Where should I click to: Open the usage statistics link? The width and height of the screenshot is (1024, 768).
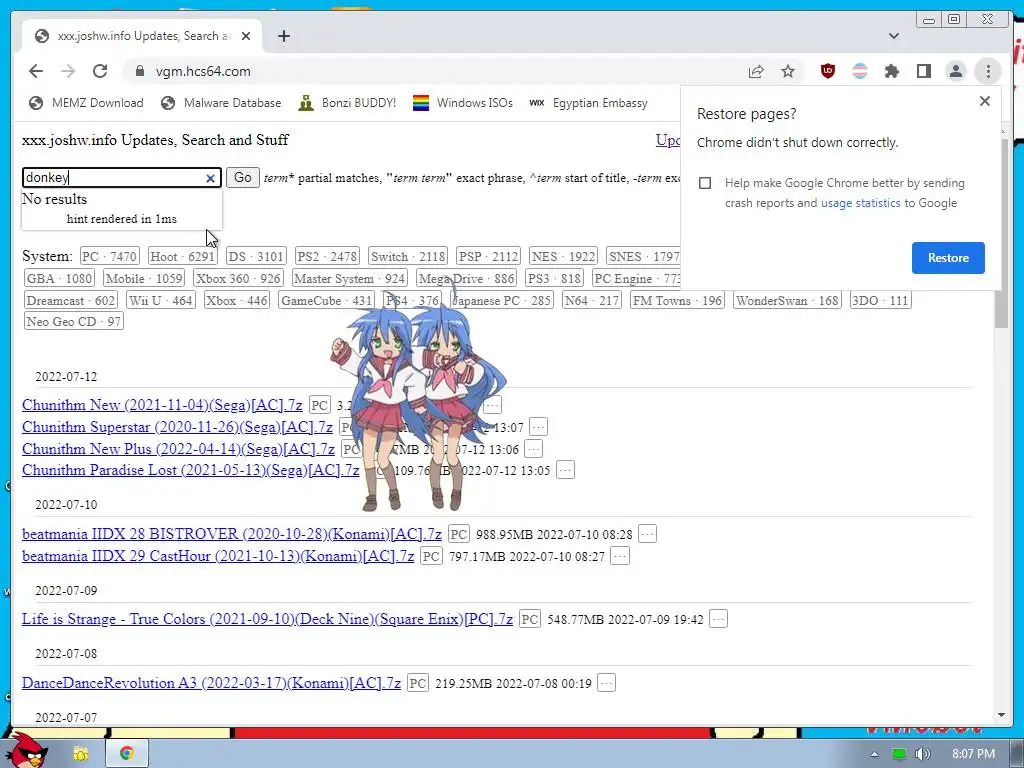tap(860, 203)
